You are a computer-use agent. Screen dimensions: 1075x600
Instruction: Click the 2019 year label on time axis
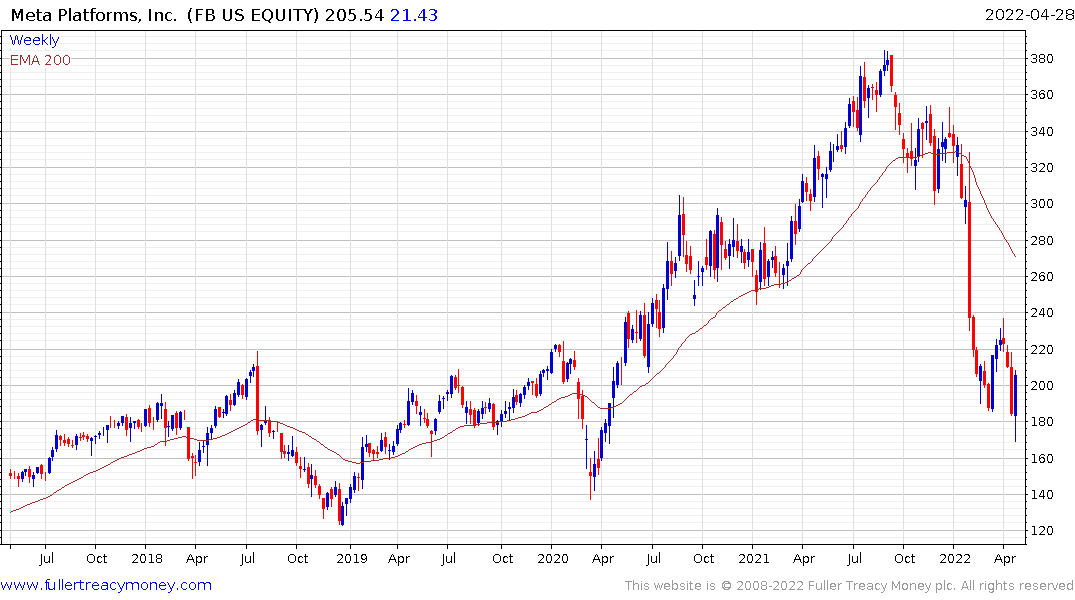[352, 558]
